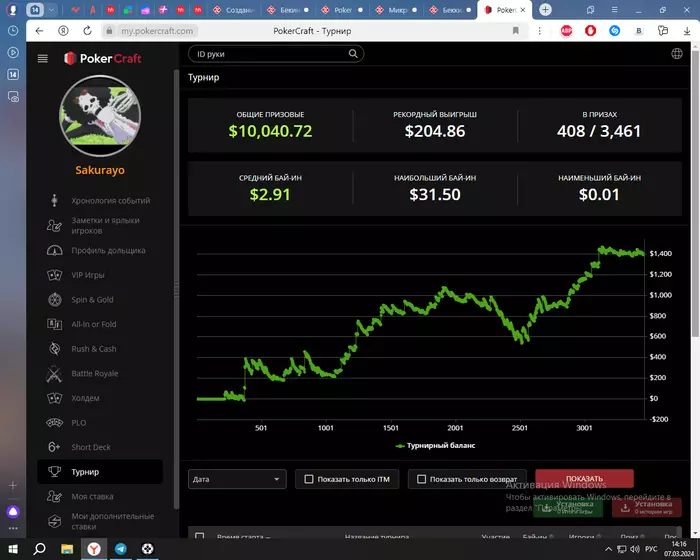The image size is (700, 560).
Task: Click the Турнир trophy icon
Action: coord(54,472)
